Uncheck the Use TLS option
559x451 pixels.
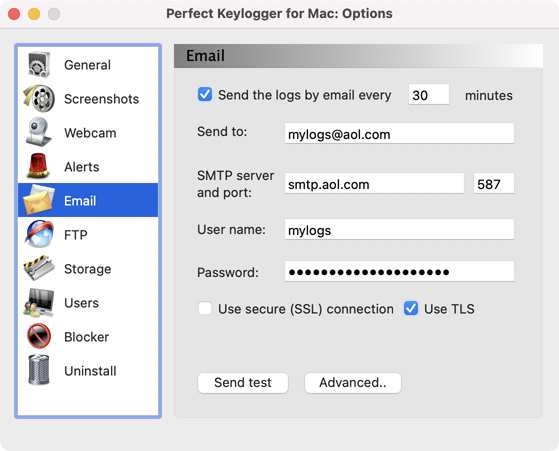click(411, 308)
